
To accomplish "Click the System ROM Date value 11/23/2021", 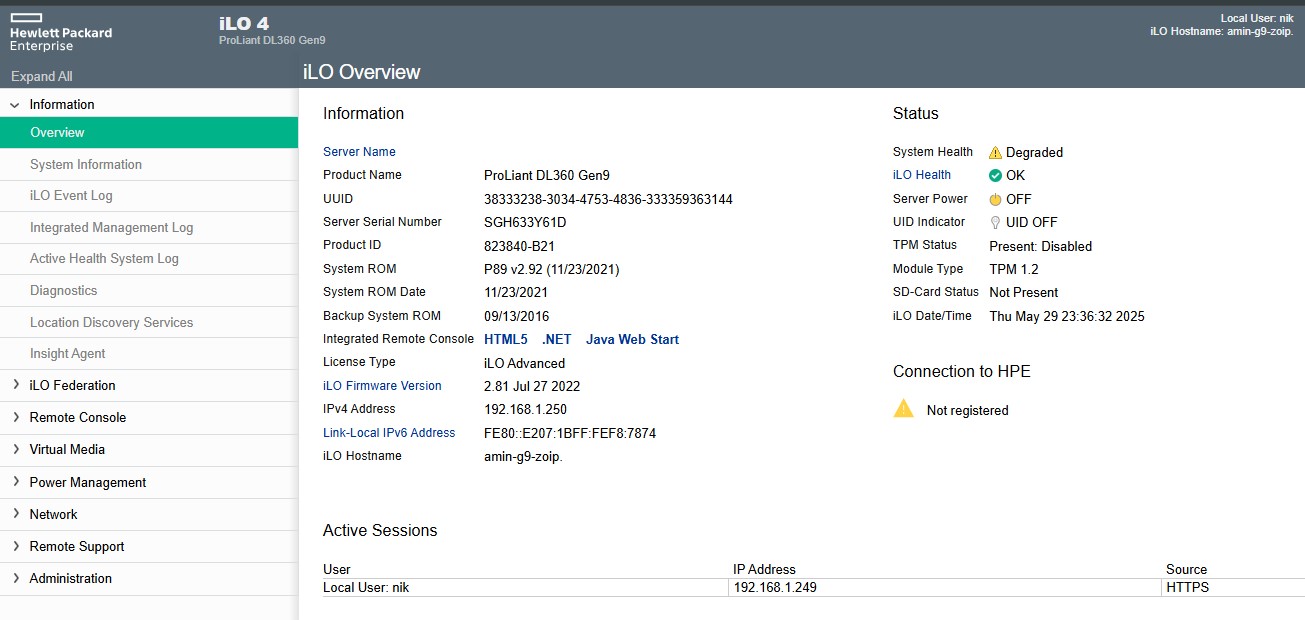I will [516, 293].
